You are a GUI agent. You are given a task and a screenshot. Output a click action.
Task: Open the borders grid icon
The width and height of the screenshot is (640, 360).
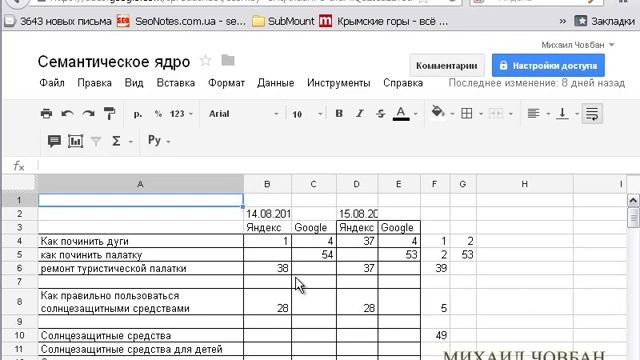point(467,113)
